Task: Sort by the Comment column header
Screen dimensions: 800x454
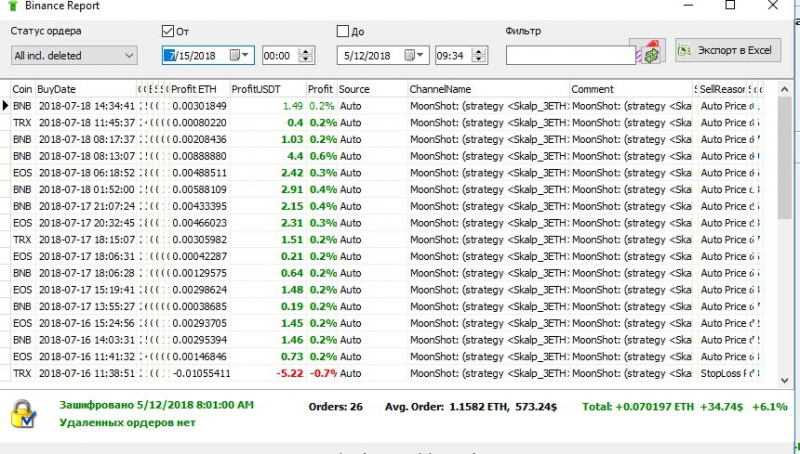Action: pos(631,89)
